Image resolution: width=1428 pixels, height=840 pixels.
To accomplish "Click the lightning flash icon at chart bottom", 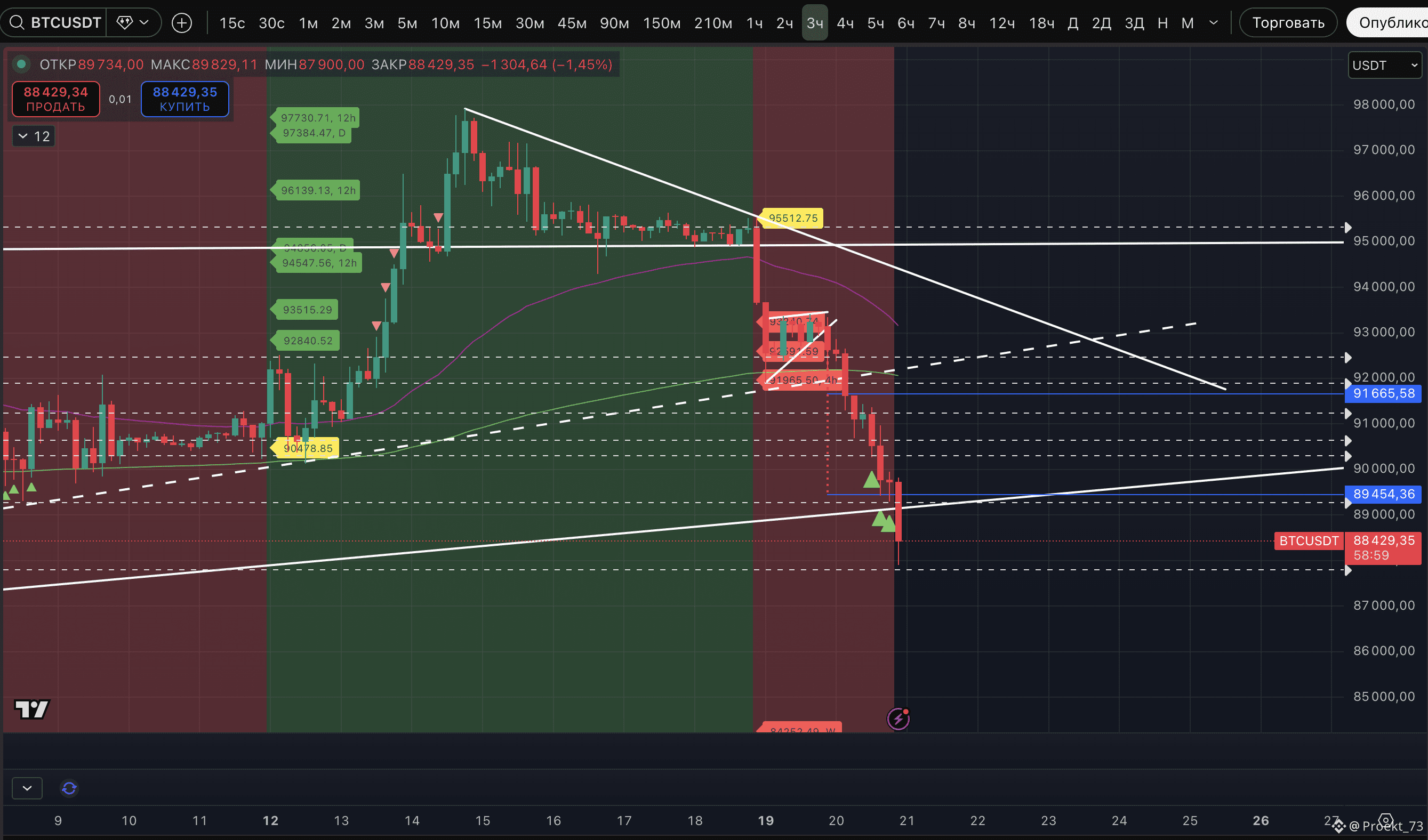I will (x=897, y=719).
